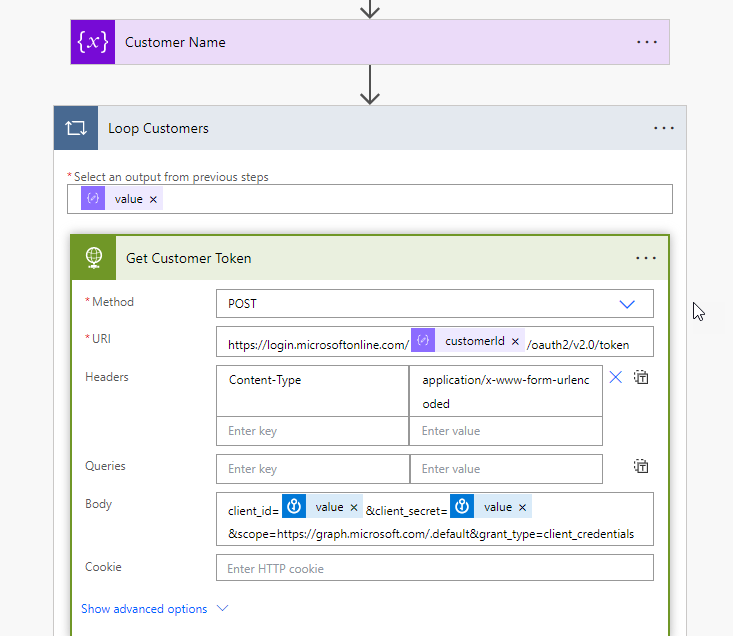Remove the value token from loop output
The image size is (733, 636).
[153, 199]
